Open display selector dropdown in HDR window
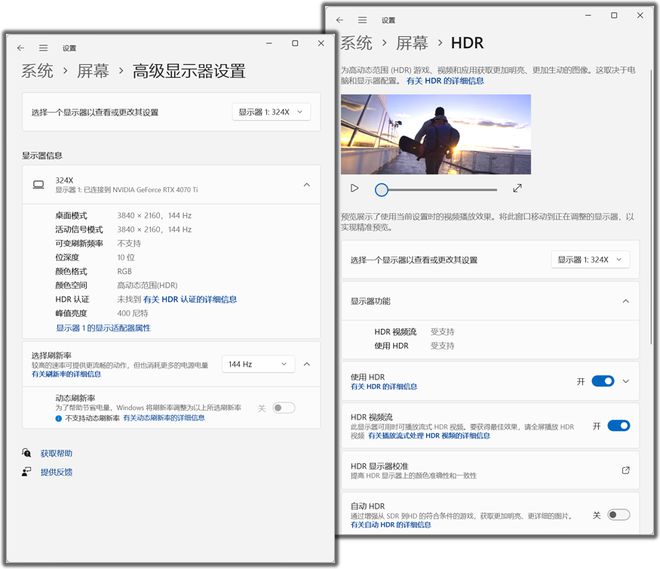 point(590,259)
